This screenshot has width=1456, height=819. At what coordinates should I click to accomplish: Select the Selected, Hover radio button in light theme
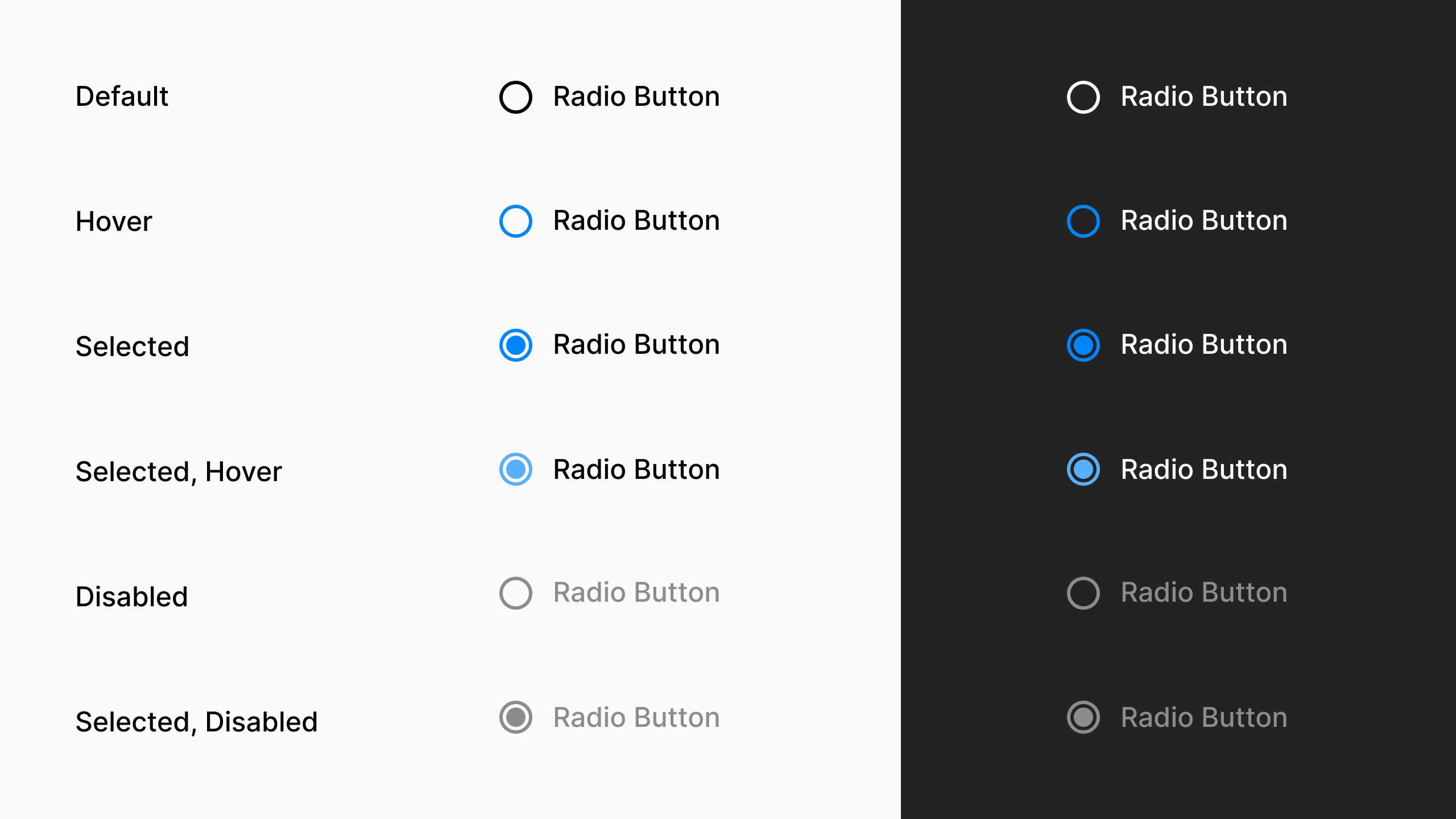515,469
